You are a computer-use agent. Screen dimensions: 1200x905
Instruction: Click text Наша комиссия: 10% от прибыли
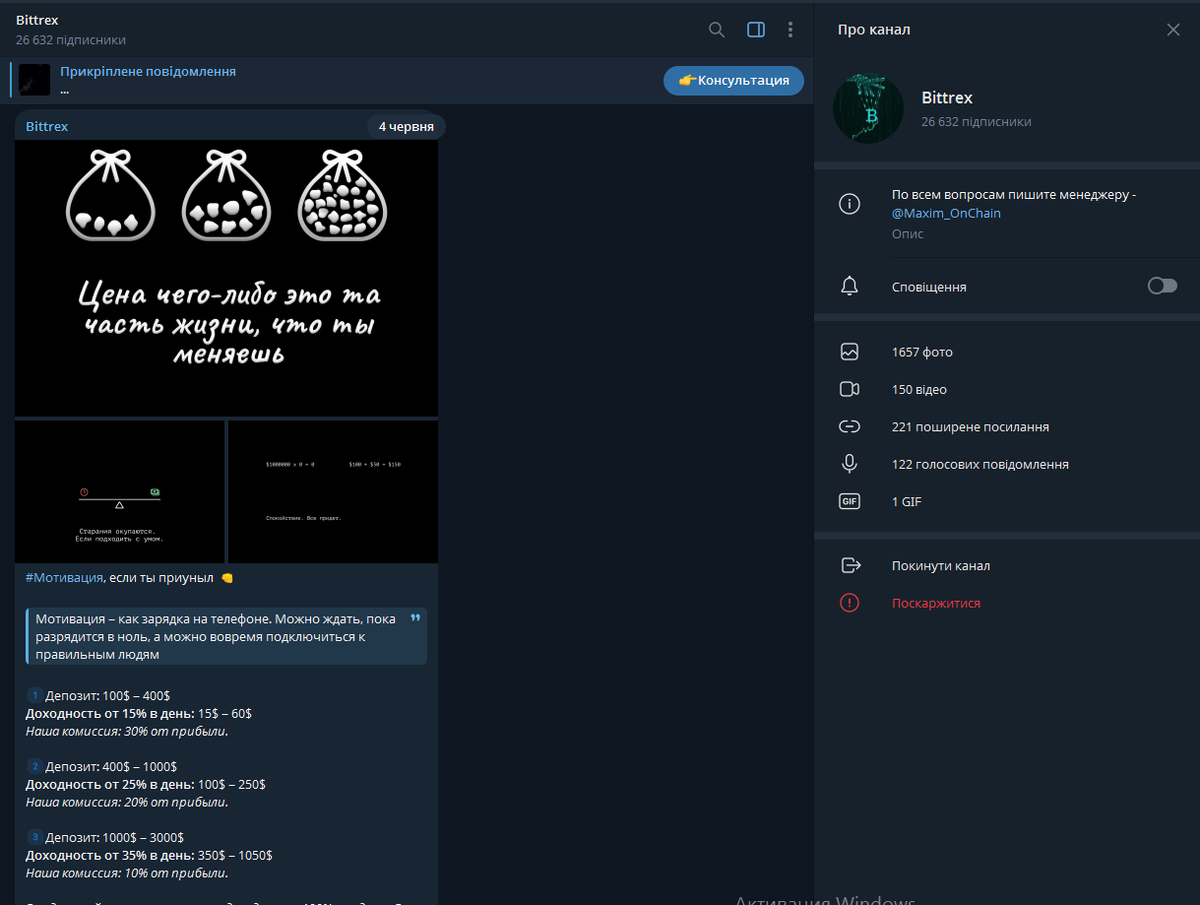[127, 873]
